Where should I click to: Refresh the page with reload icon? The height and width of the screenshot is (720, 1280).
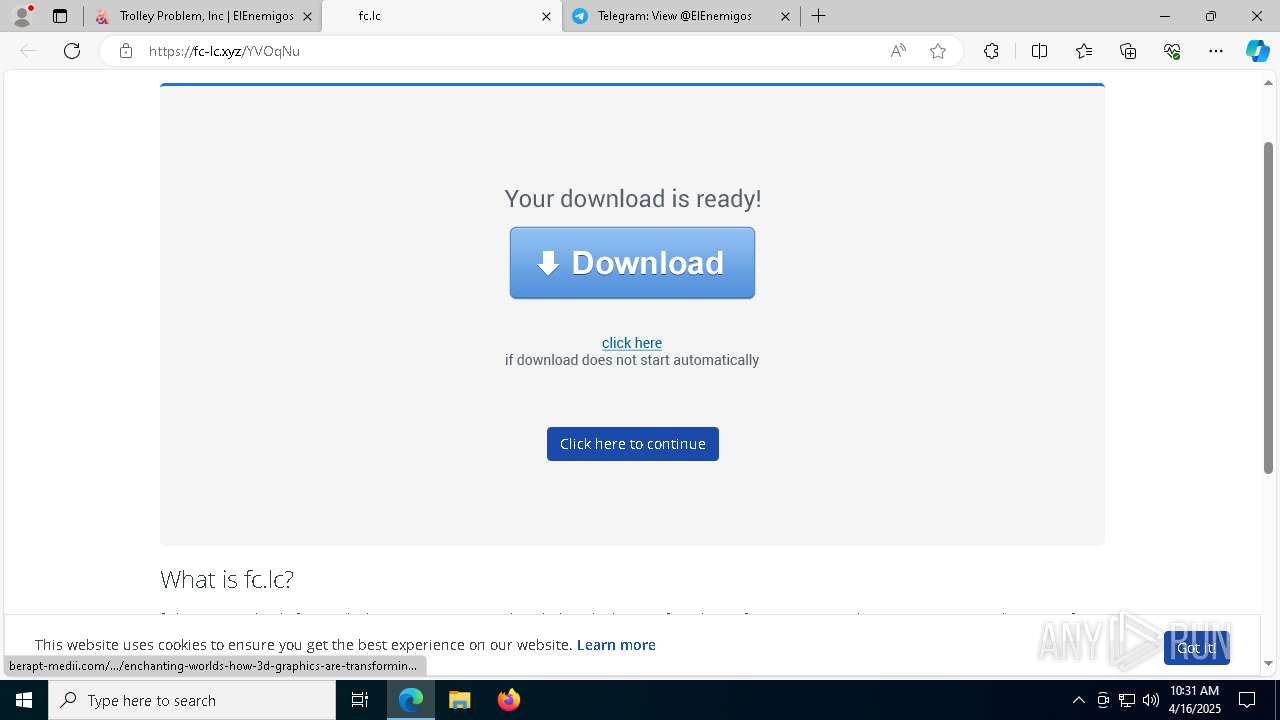tap(72, 51)
